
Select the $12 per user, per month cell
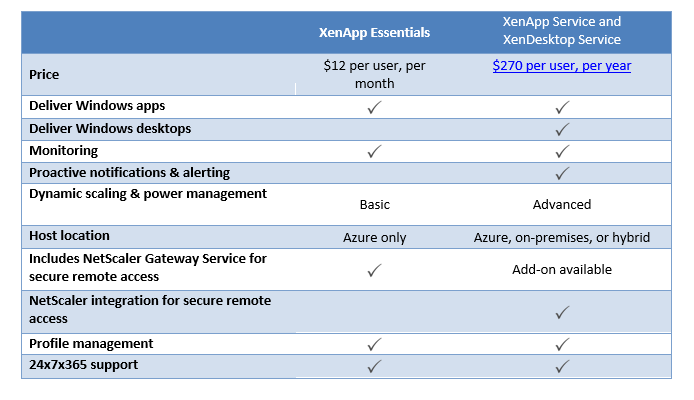click(x=374, y=75)
